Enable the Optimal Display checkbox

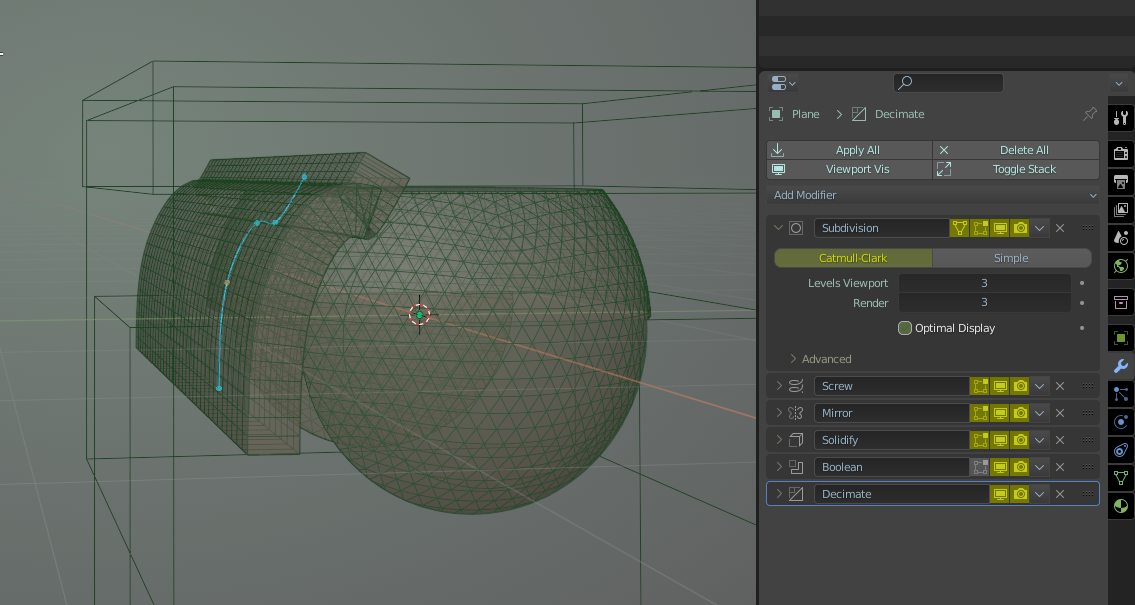pos(905,328)
